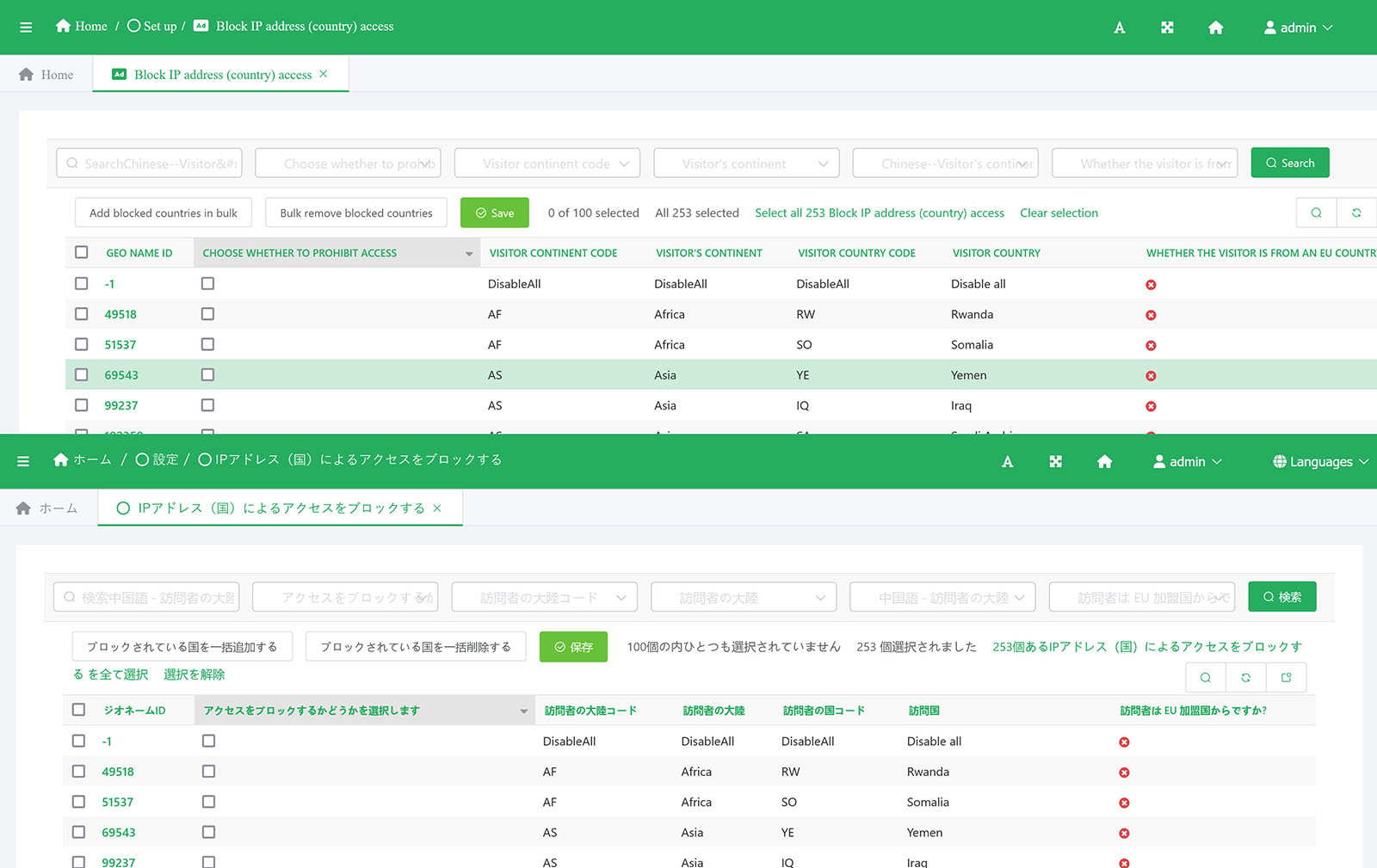Click green Search button

click(x=1290, y=163)
